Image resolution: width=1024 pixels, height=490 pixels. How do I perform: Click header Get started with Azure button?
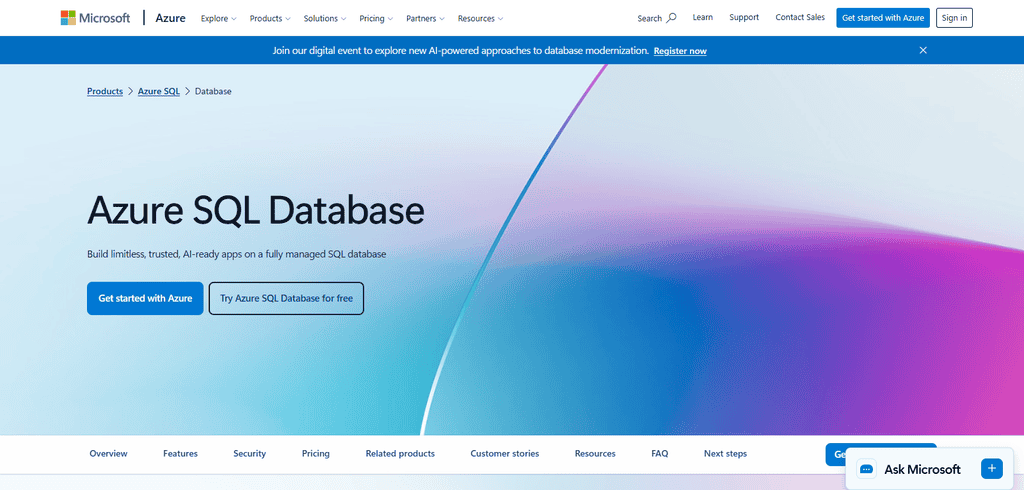883,18
